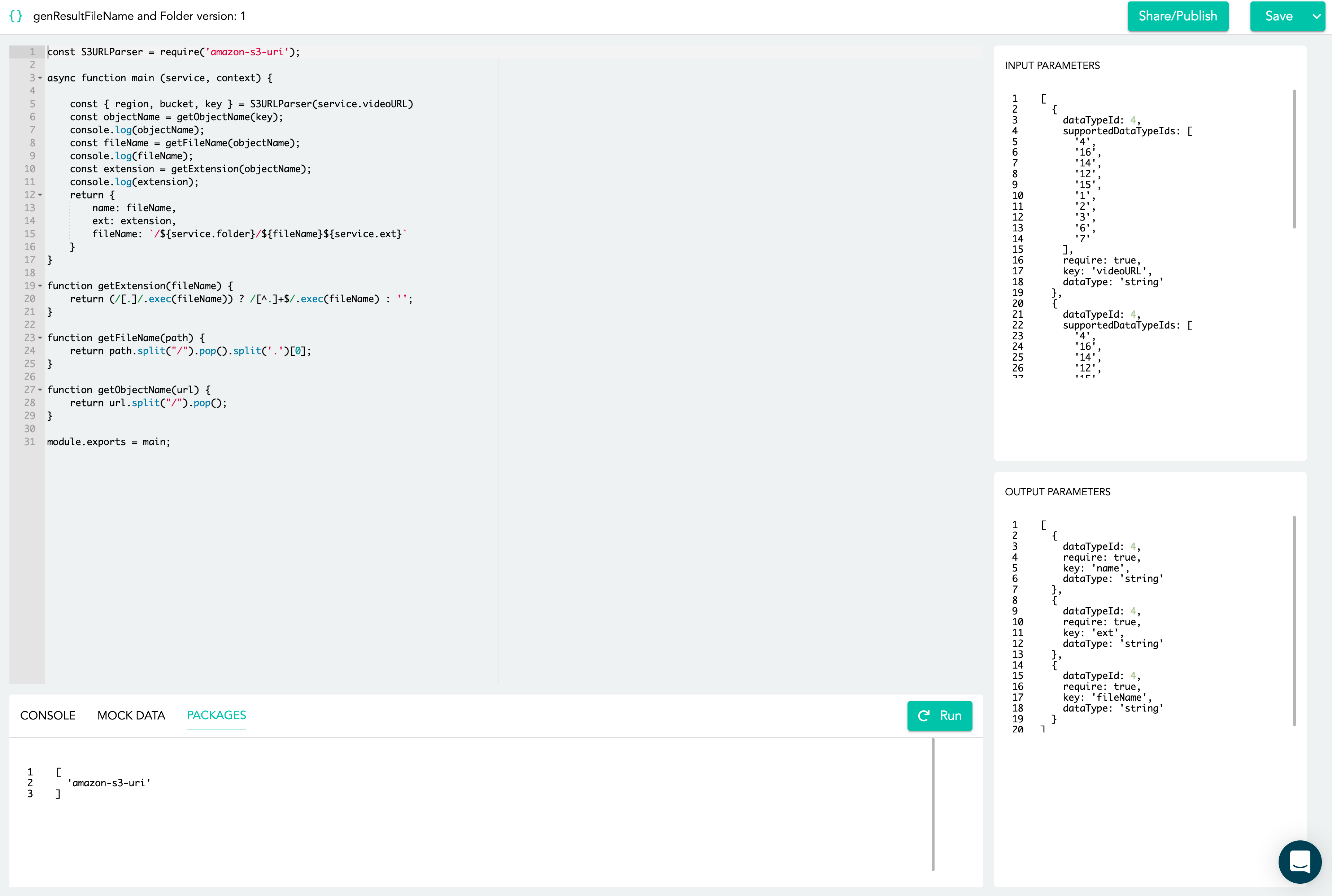Open the MOCK DATA tab
The height and width of the screenshot is (896, 1332).
131,716
